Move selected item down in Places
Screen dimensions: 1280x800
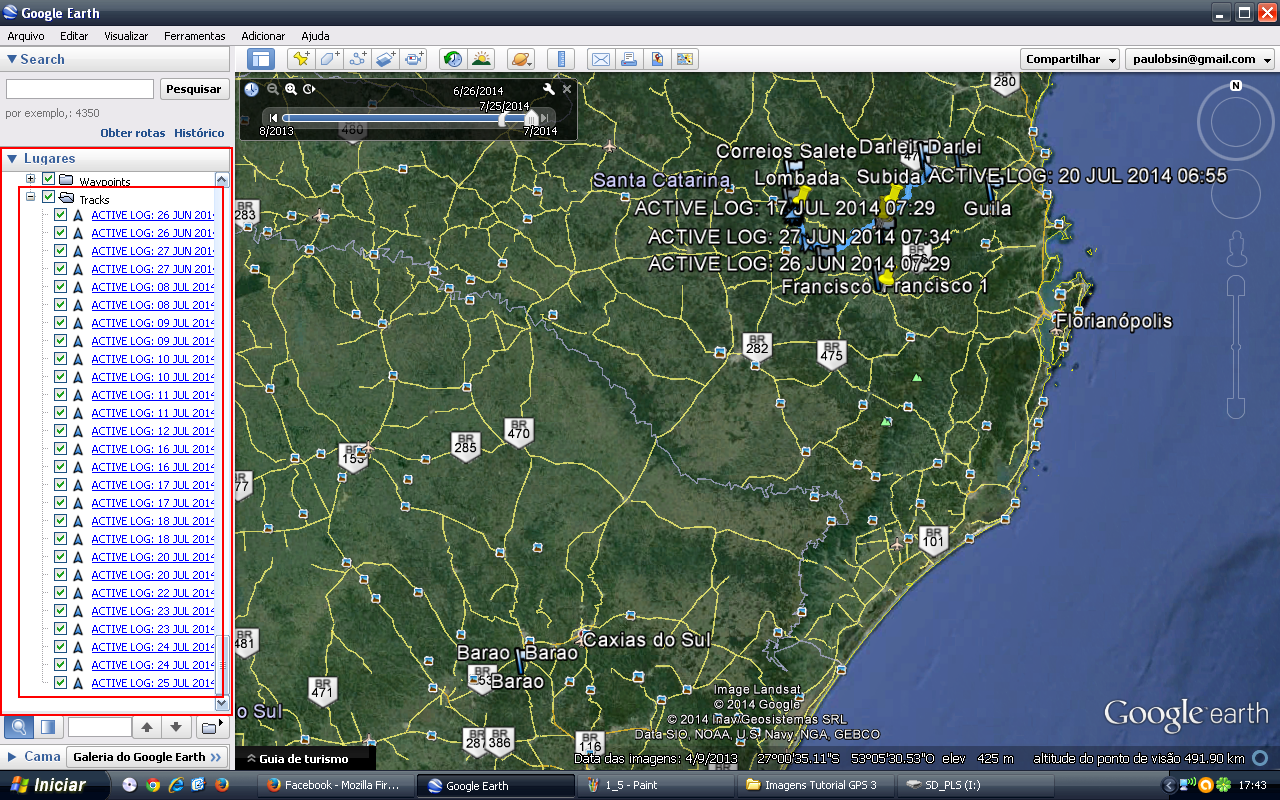175,727
